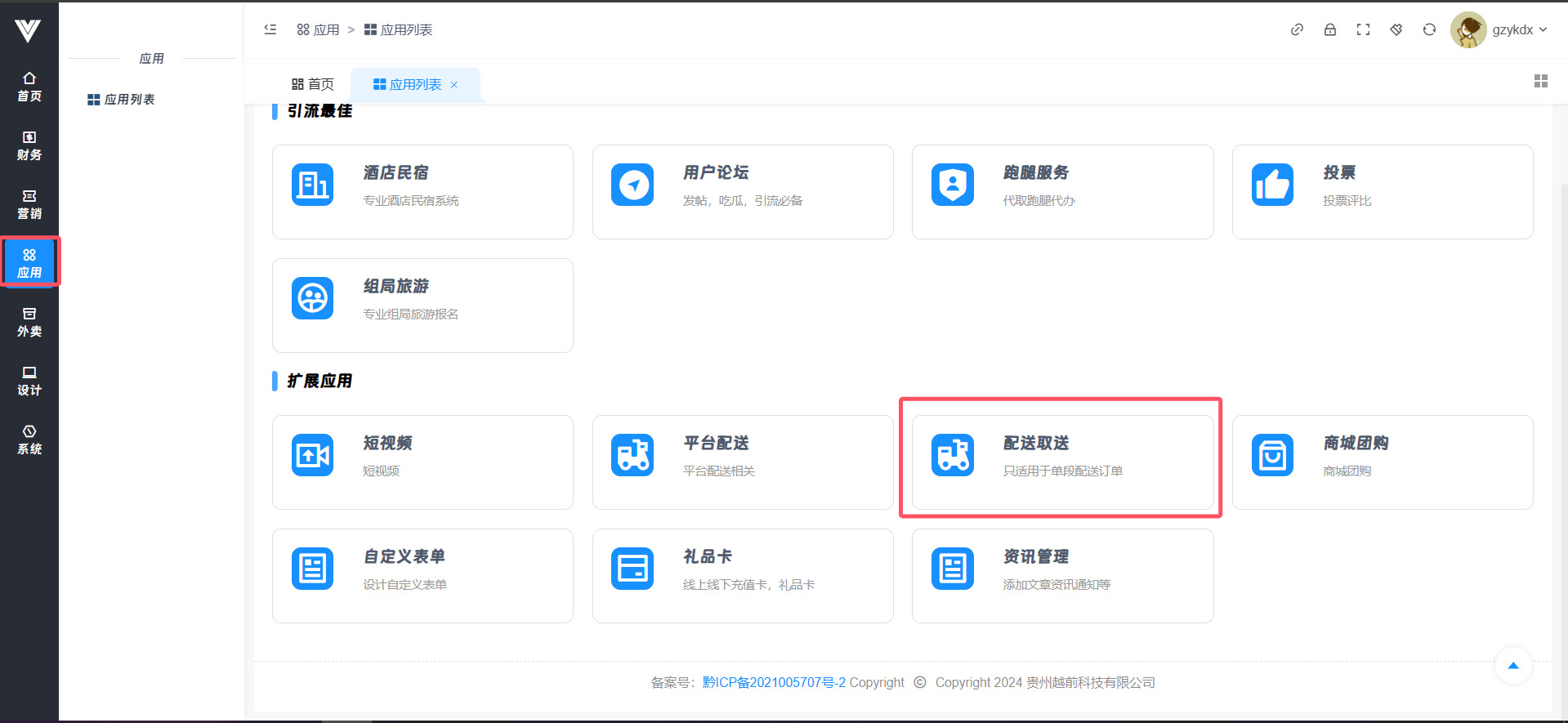The height and width of the screenshot is (723, 1568).
Task: Open the 配送取送 app card
Action: coord(1061,462)
